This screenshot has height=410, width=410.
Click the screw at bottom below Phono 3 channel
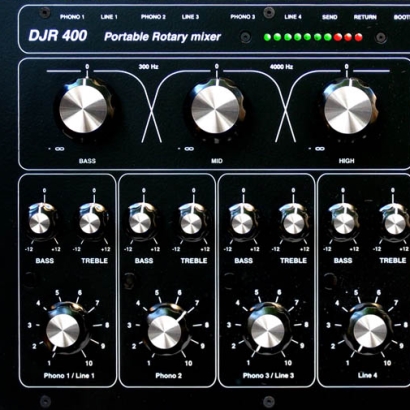tap(269, 401)
